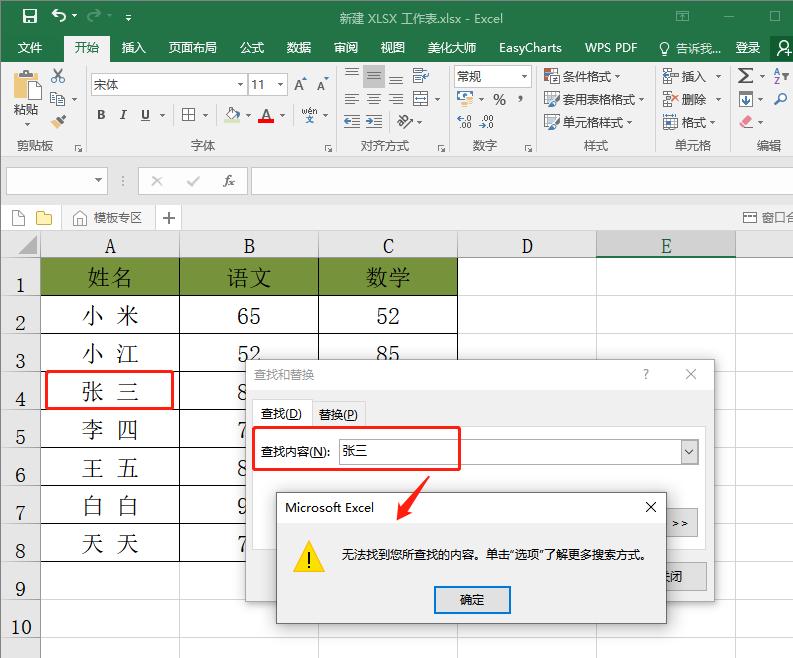Align text left
793x658 pixels.
point(352,99)
